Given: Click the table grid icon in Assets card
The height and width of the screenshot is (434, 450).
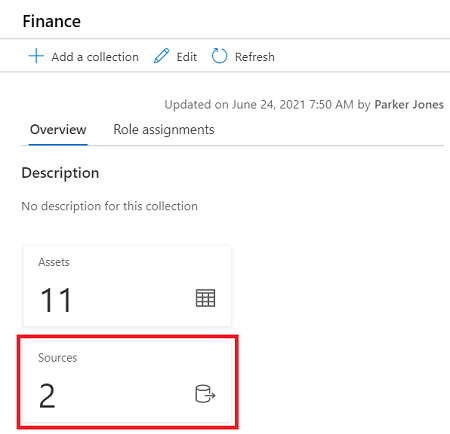Looking at the screenshot, I should point(205,298).
